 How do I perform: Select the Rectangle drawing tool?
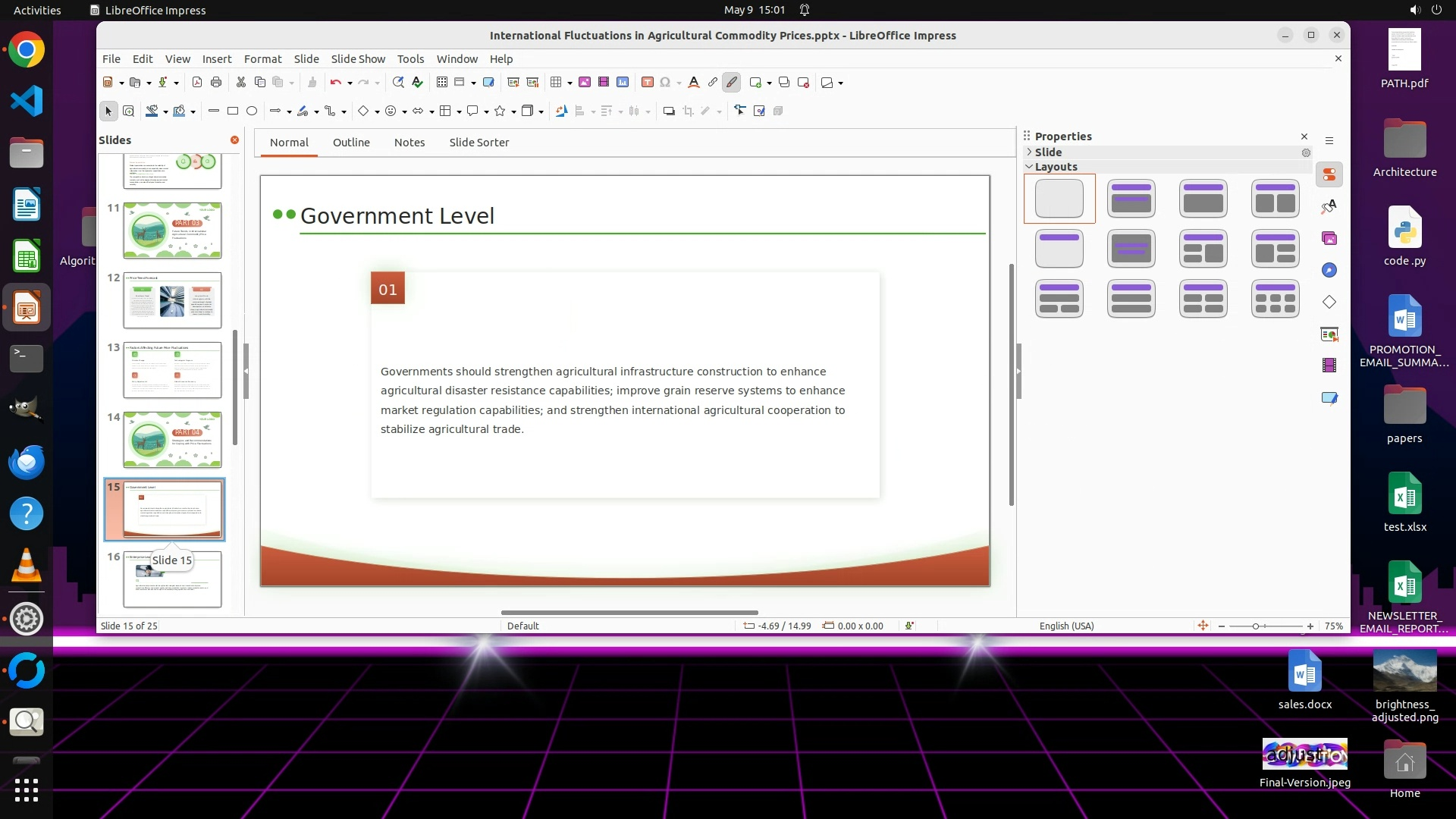[x=233, y=111]
